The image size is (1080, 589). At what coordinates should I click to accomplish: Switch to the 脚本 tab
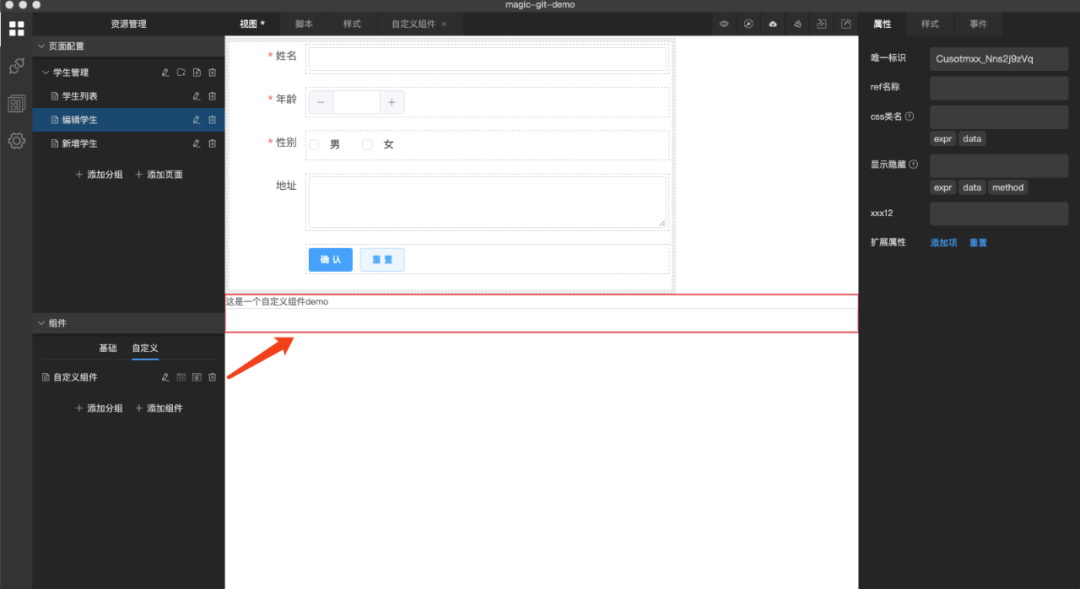click(304, 24)
